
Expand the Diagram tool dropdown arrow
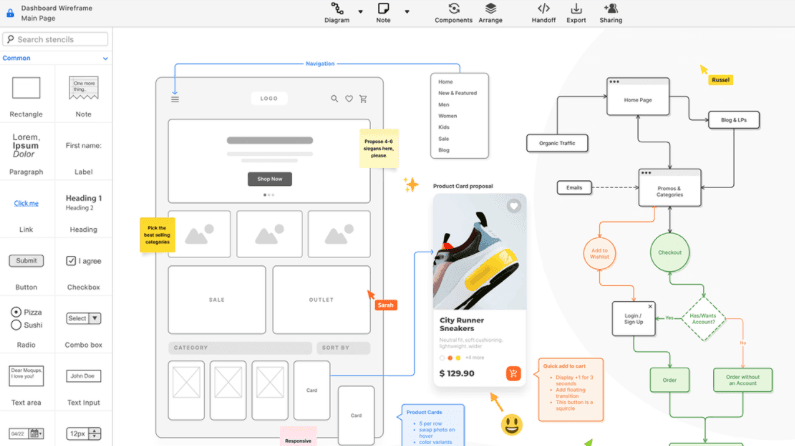(x=360, y=11)
